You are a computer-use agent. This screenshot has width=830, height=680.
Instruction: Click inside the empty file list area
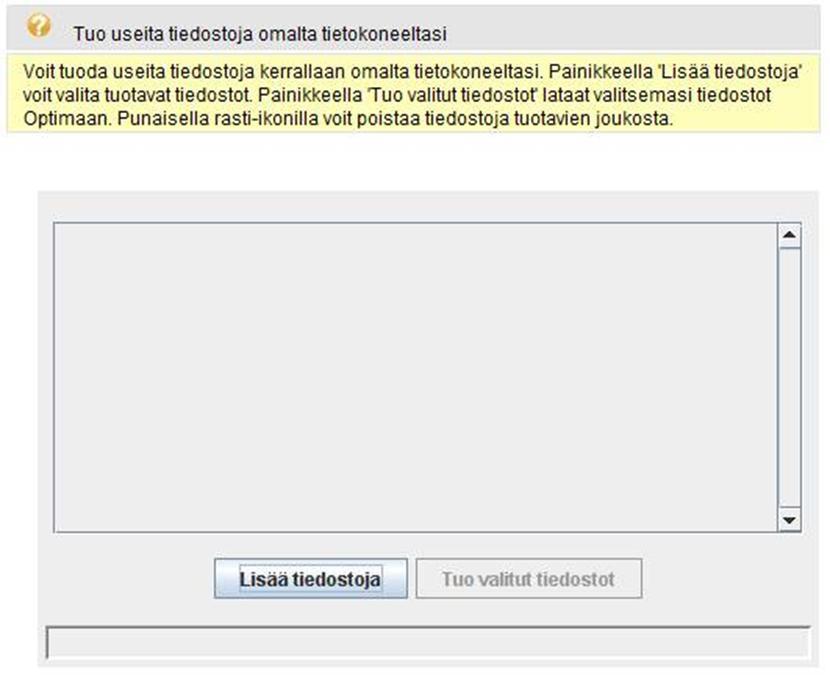[x=416, y=377]
